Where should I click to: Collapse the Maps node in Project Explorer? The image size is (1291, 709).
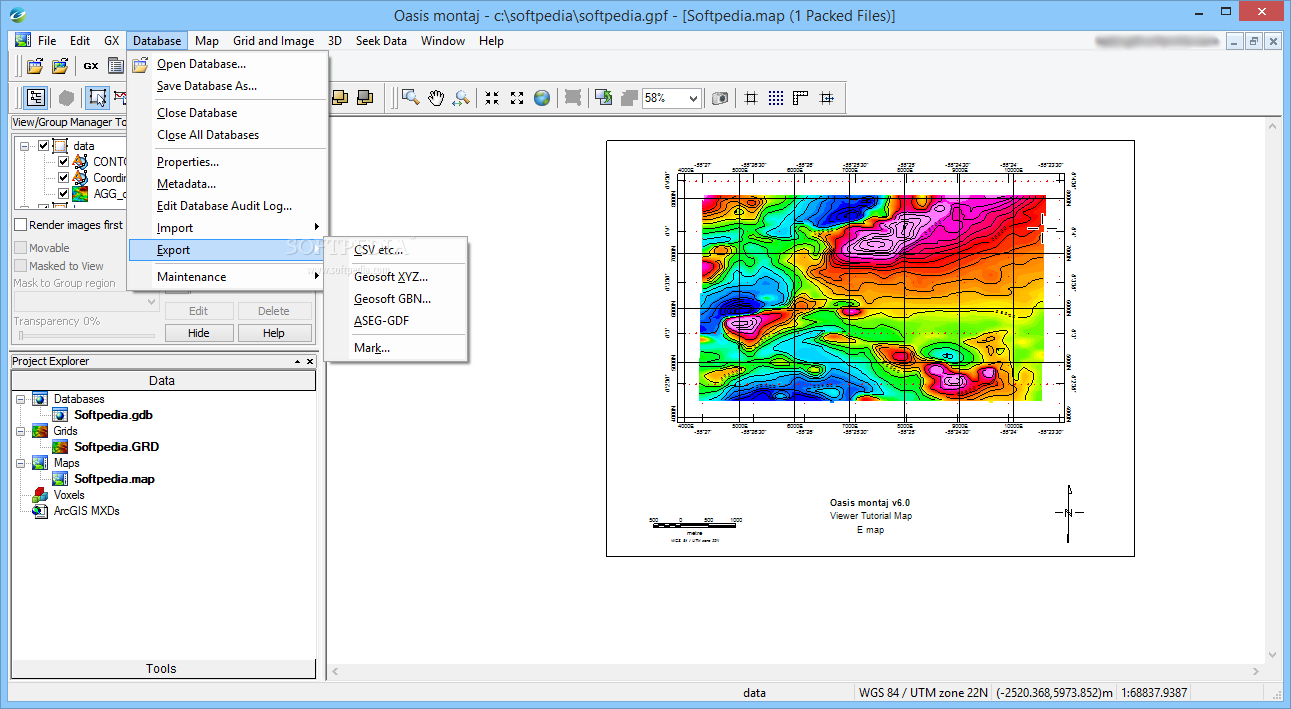22,463
